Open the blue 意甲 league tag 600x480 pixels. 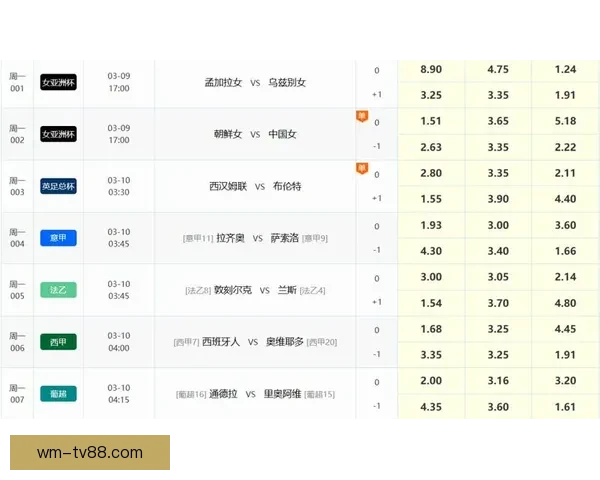(59, 238)
